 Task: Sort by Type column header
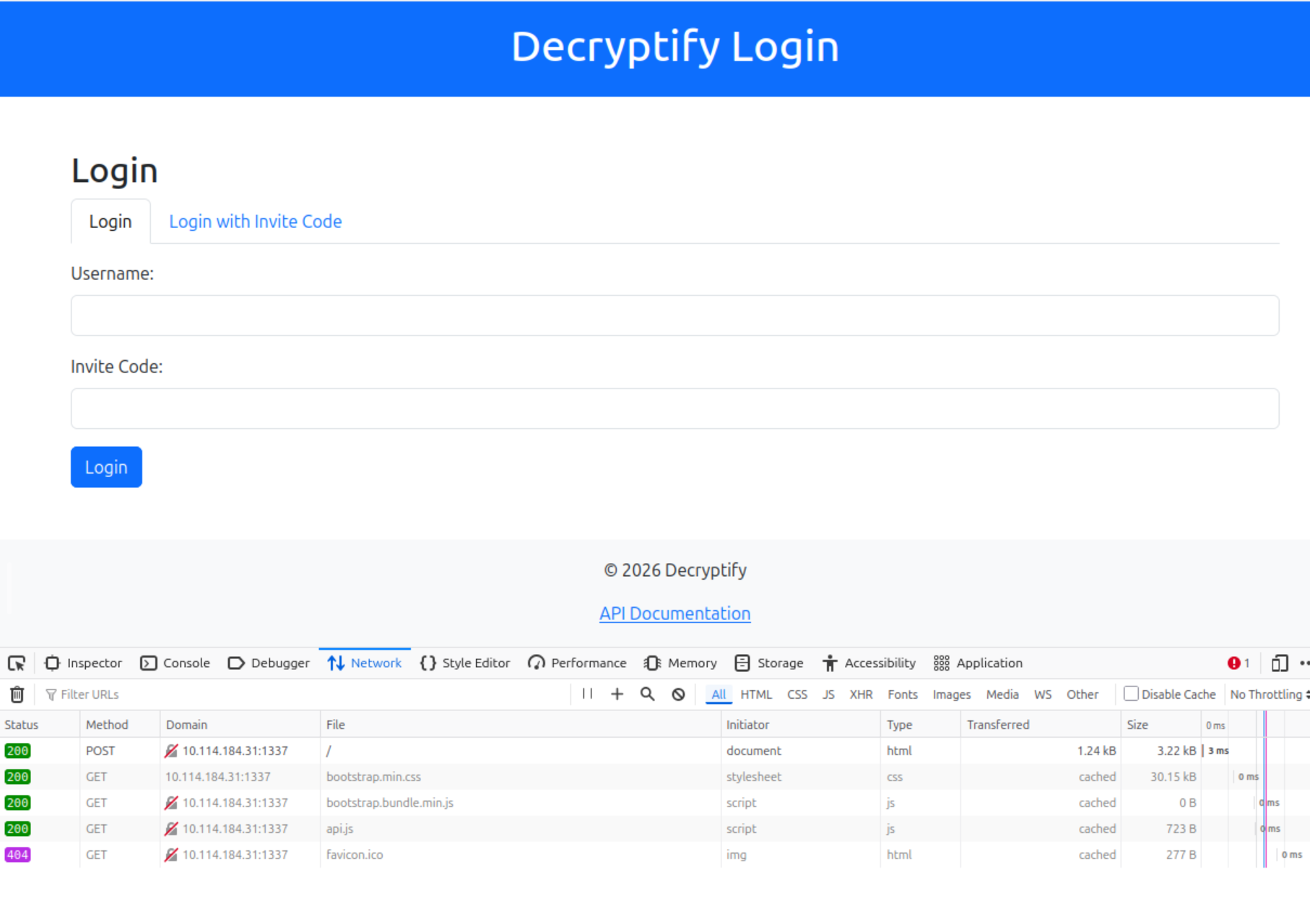pyautogui.click(x=921, y=725)
